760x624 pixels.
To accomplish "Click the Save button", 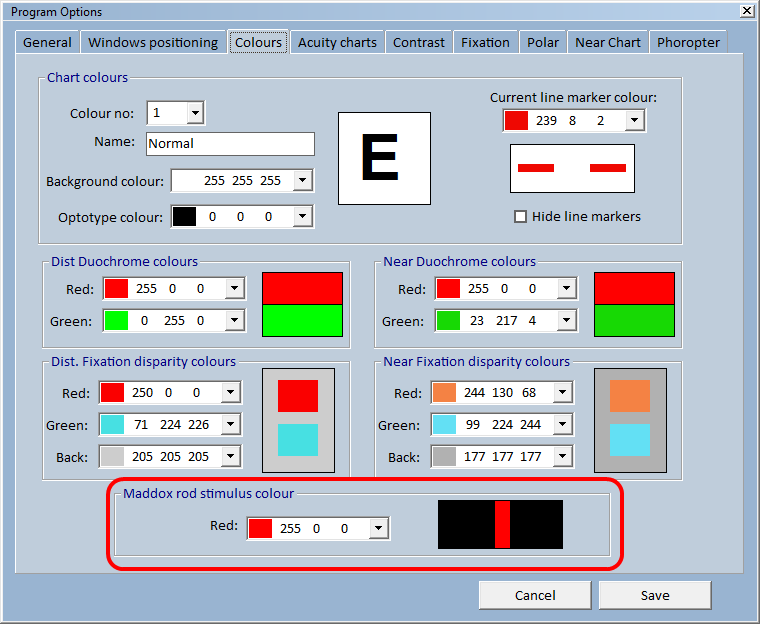I will 655,595.
